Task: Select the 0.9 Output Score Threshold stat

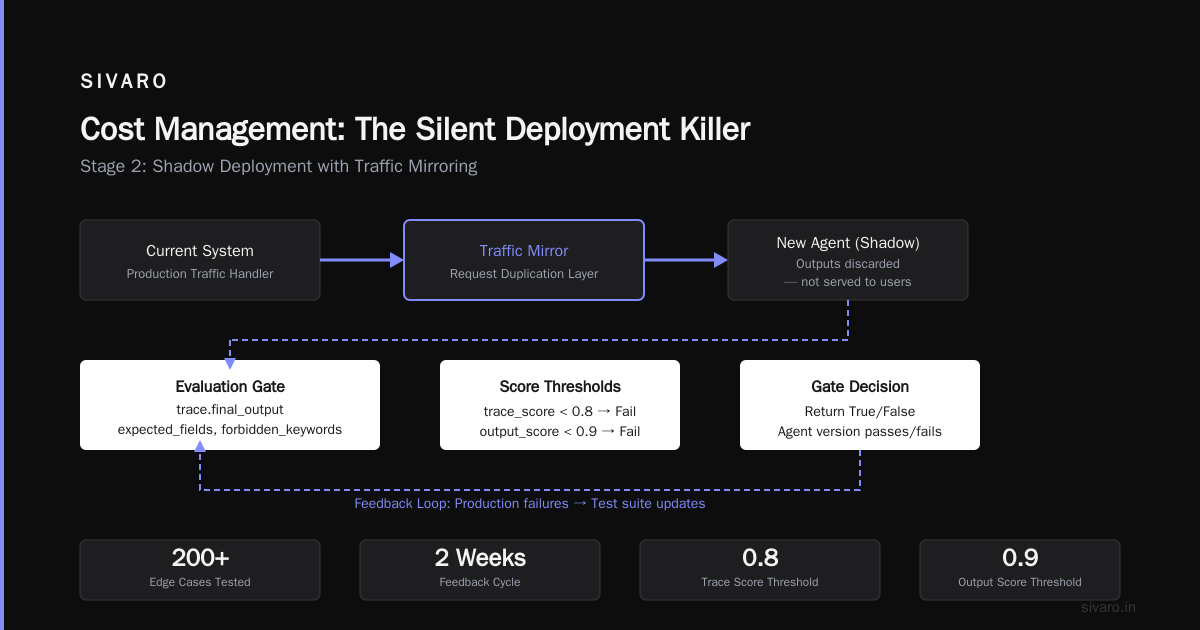Action: pos(1020,570)
